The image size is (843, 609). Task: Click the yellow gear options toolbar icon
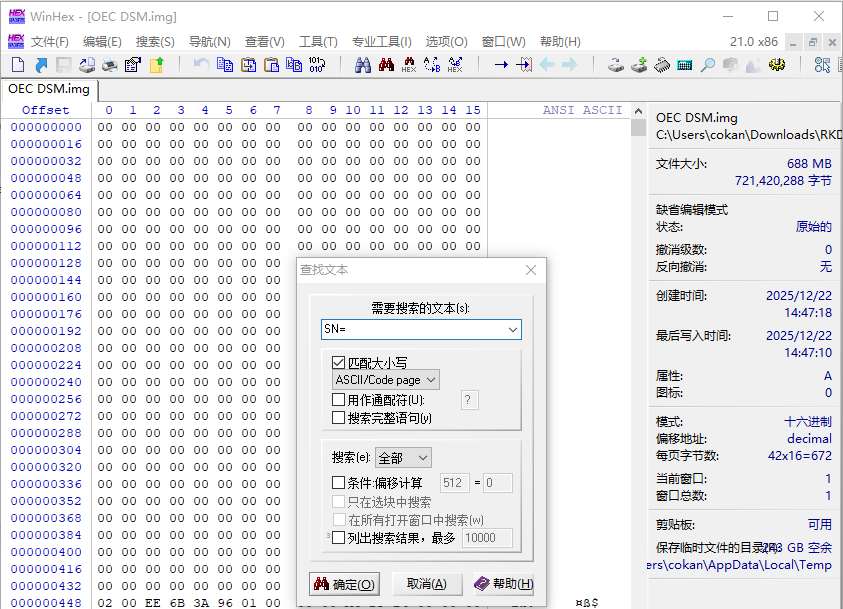(x=775, y=65)
